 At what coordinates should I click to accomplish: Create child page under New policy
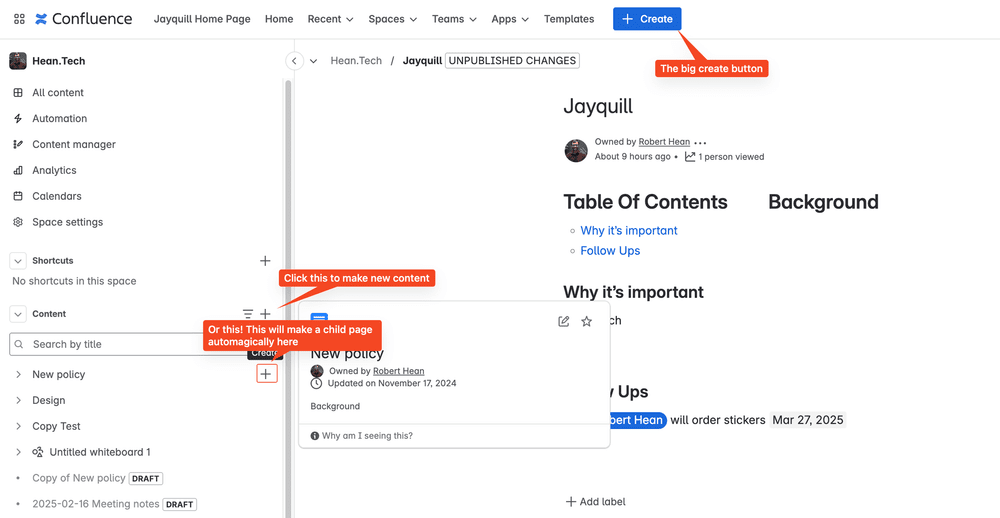coord(267,374)
